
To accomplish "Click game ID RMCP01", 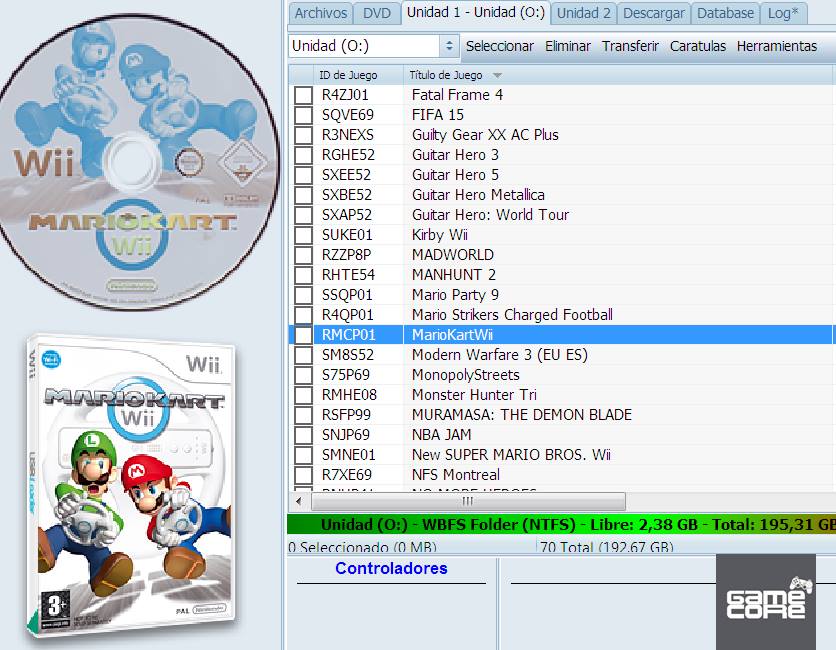I will 349,335.
